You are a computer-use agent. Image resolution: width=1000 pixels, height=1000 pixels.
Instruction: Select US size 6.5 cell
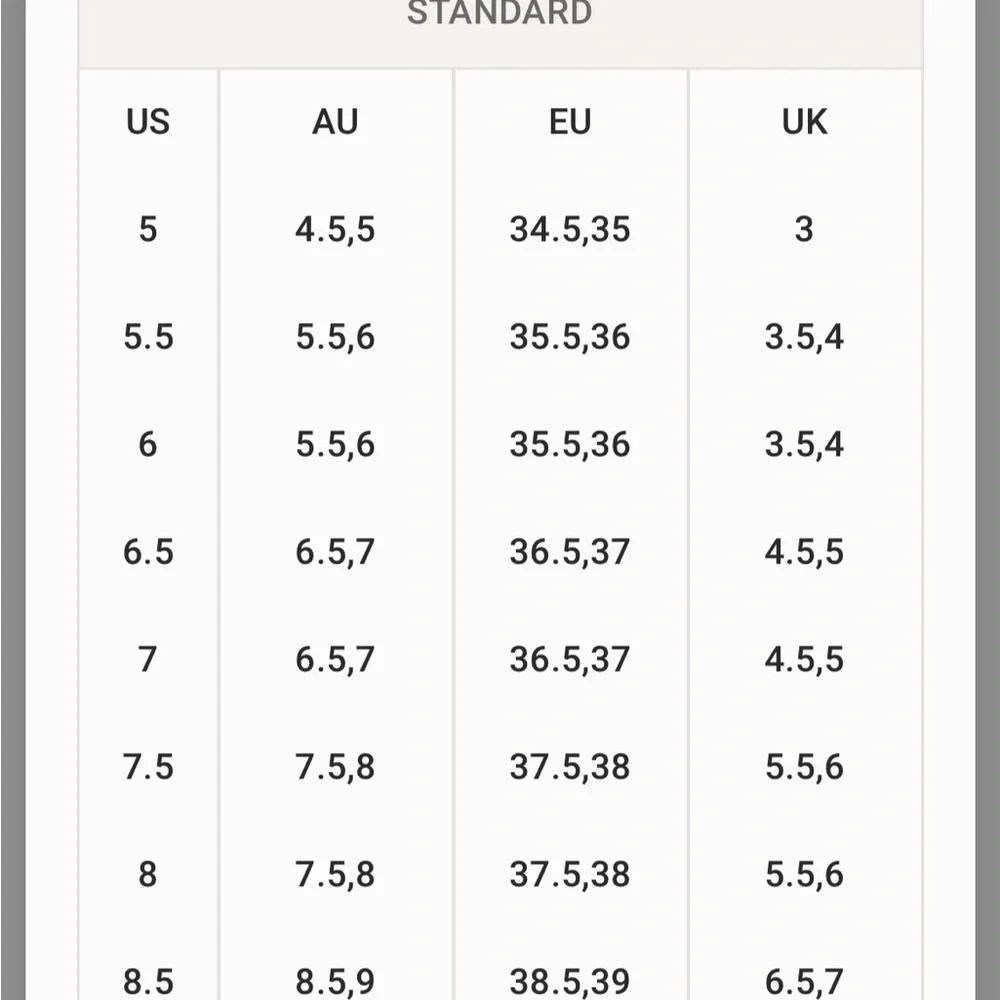[148, 551]
